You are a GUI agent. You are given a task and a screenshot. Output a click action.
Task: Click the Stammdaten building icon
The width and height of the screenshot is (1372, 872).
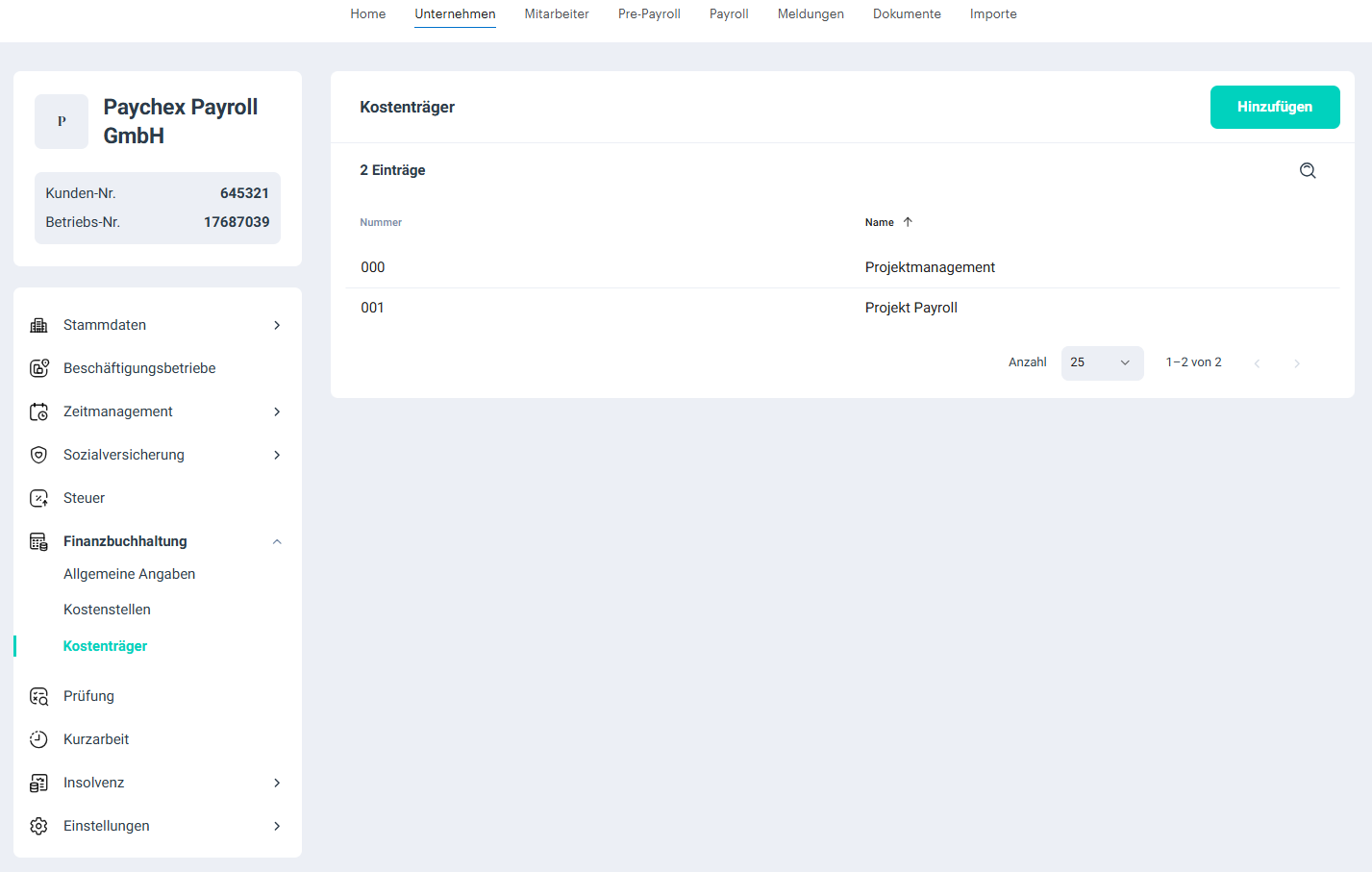38,325
